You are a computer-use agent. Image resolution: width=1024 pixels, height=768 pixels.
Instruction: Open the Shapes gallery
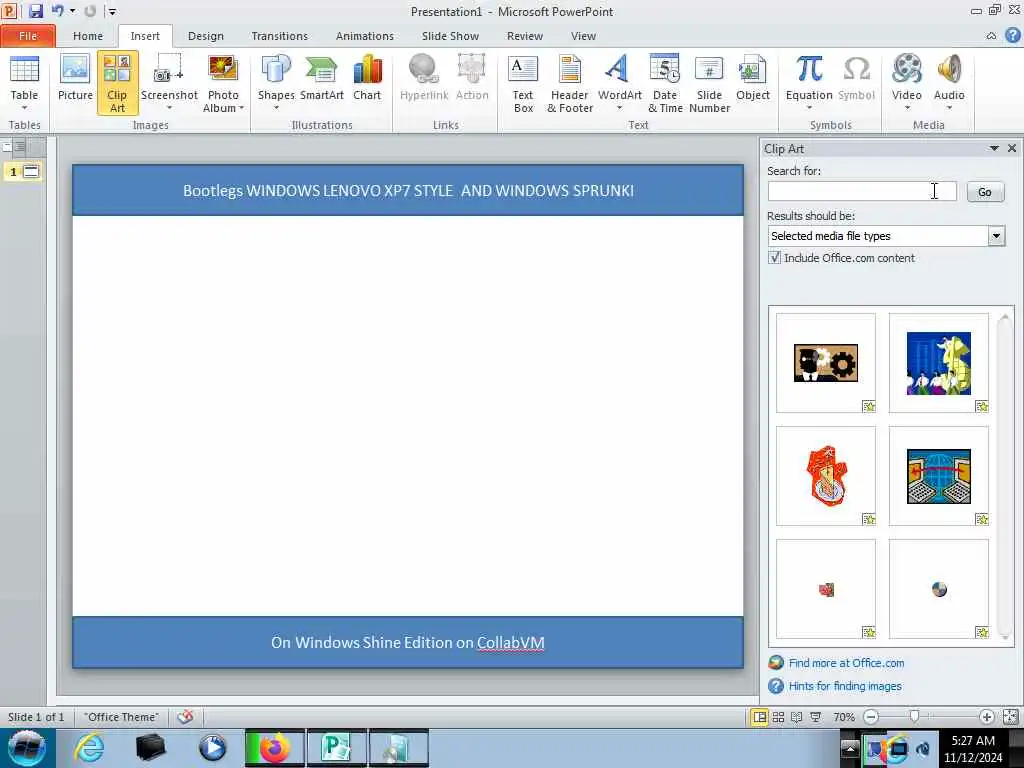[x=276, y=83]
